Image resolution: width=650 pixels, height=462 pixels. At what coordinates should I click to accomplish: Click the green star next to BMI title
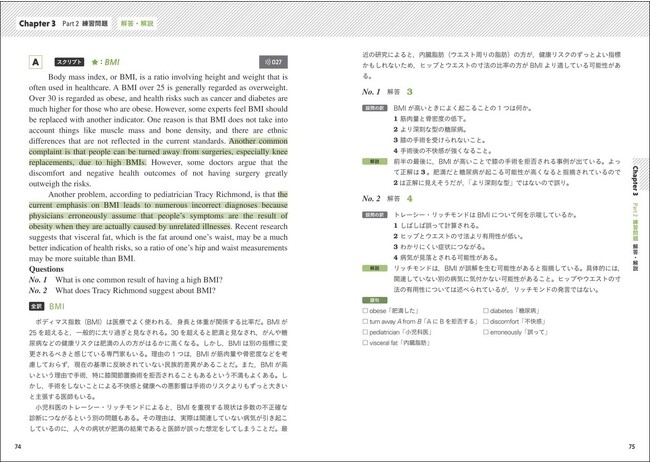(x=95, y=61)
